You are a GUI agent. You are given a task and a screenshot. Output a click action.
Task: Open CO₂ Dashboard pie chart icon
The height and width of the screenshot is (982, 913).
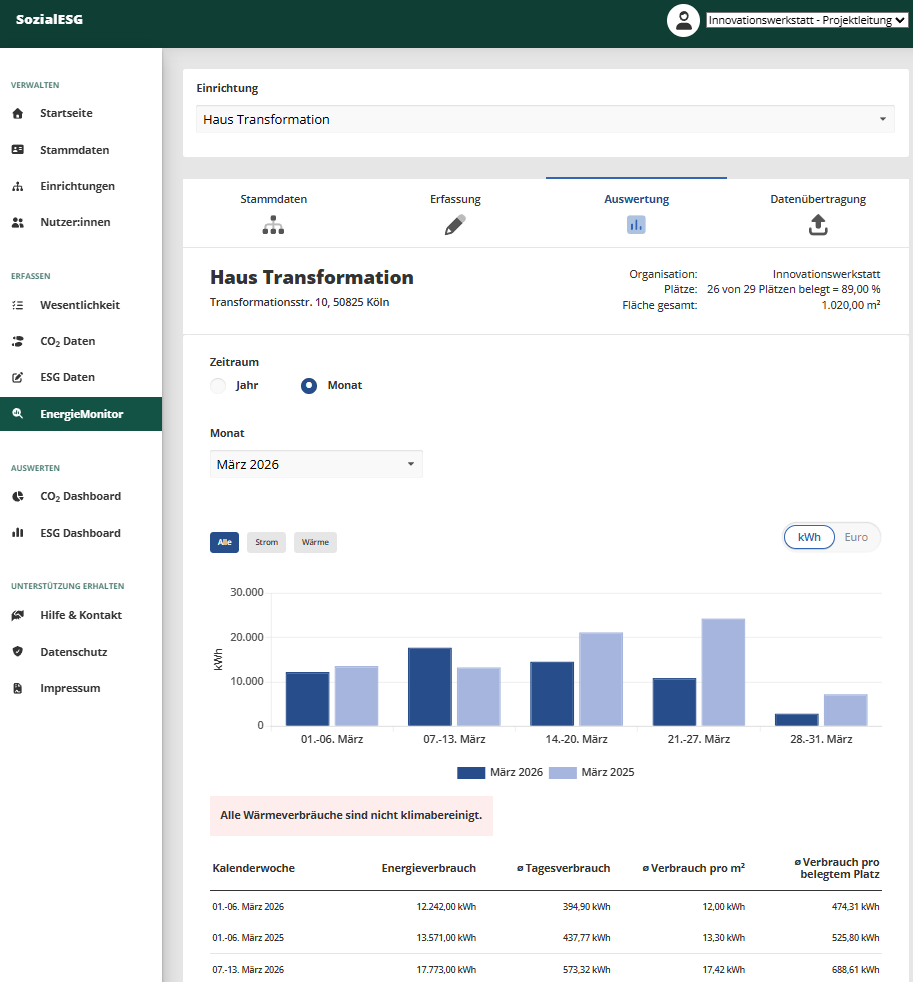tap(18, 497)
